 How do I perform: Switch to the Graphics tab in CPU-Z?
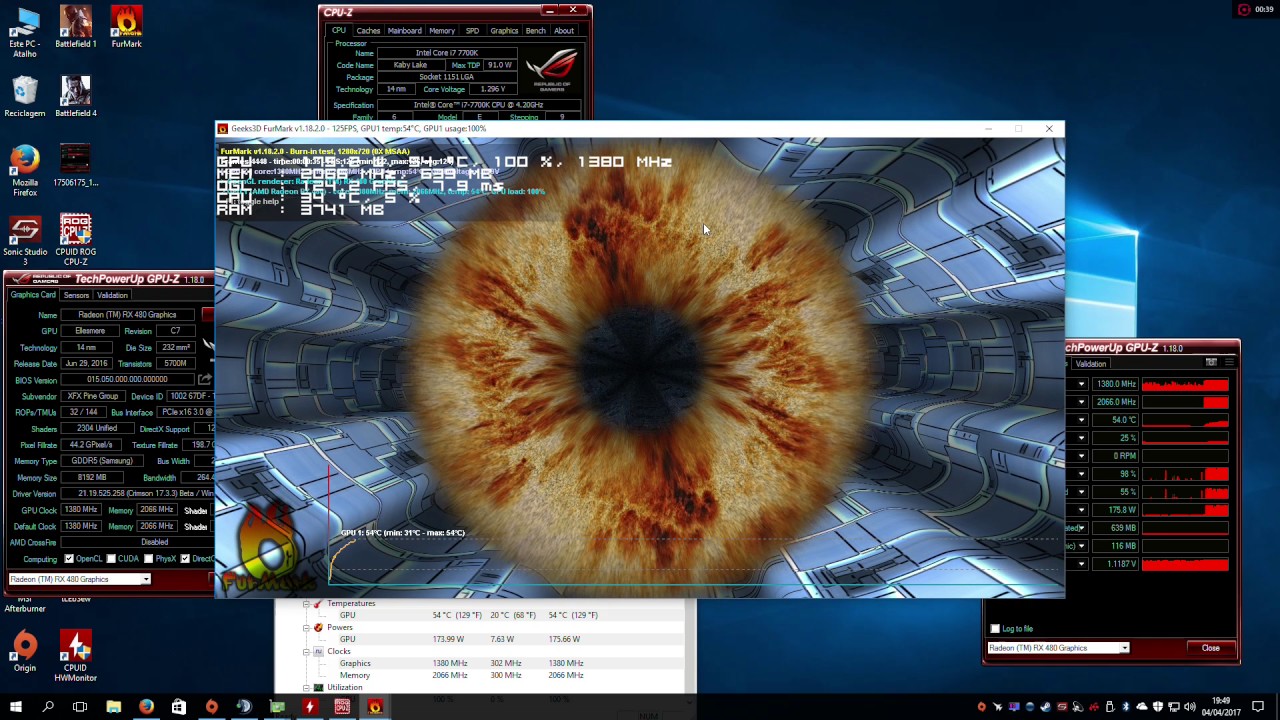tap(504, 31)
